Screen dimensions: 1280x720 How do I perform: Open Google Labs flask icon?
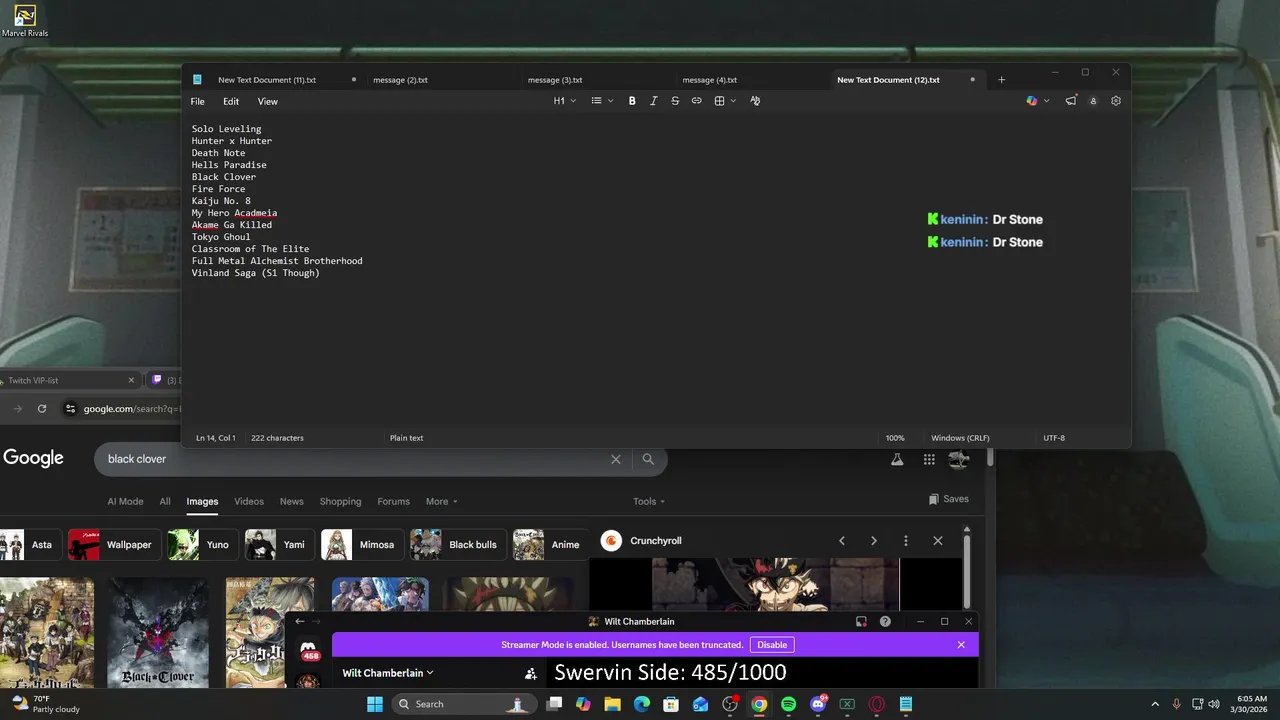[x=897, y=459]
